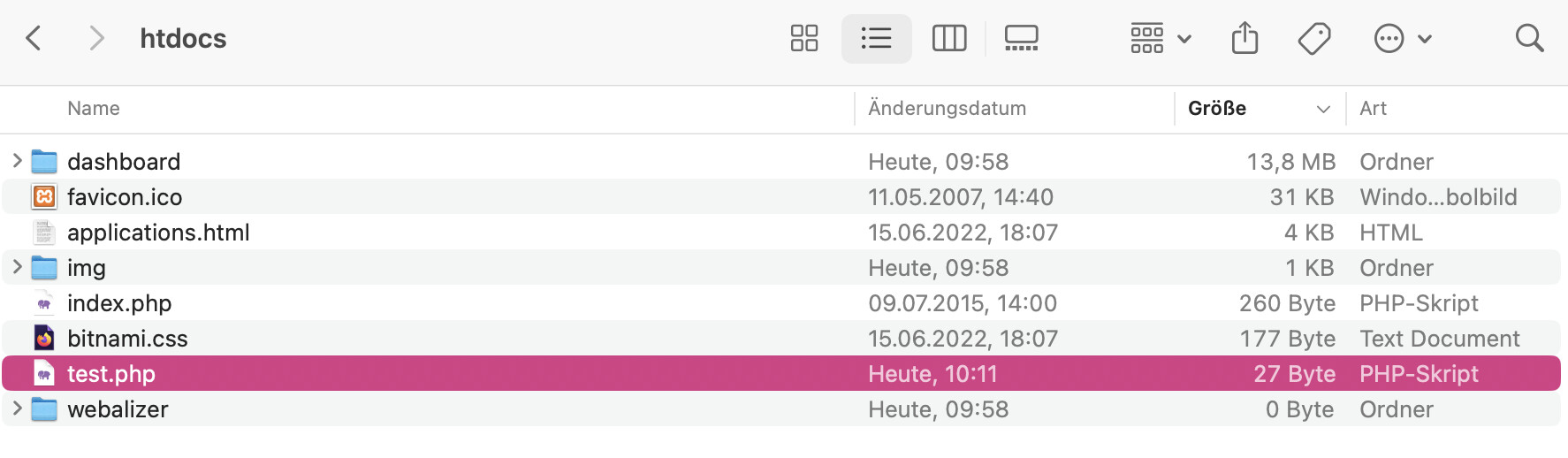Click the Share icon
This screenshot has height=458, width=1568.
(1245, 39)
